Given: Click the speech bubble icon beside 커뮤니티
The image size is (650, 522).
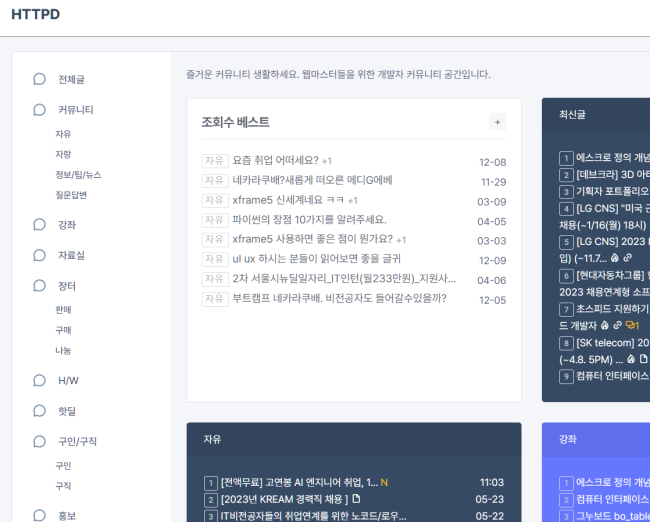Looking at the screenshot, I should [x=40, y=110].
